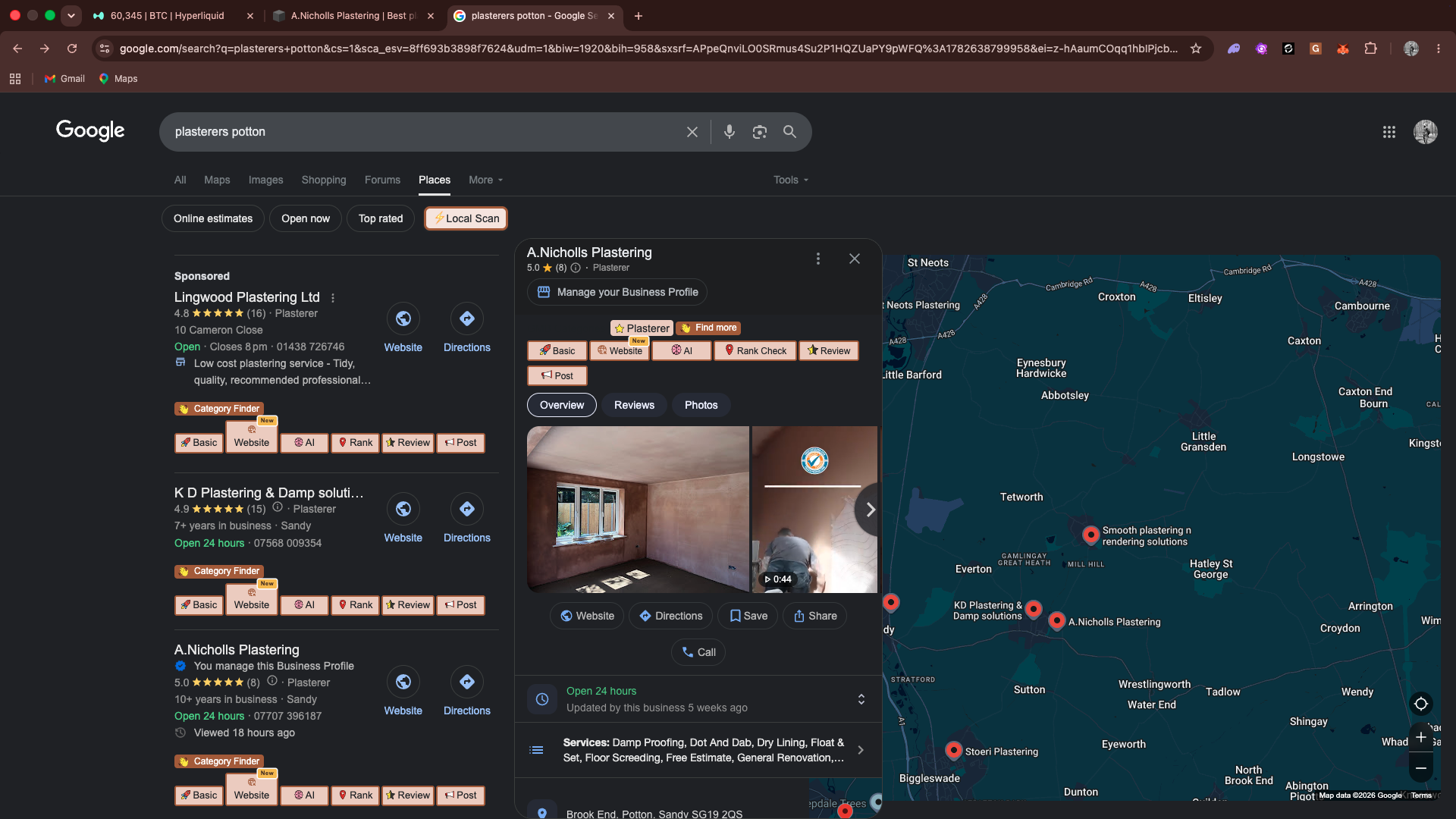Open more options for A.Nicholls Plastering panel
Image resolution: width=1456 pixels, height=819 pixels.
click(818, 259)
